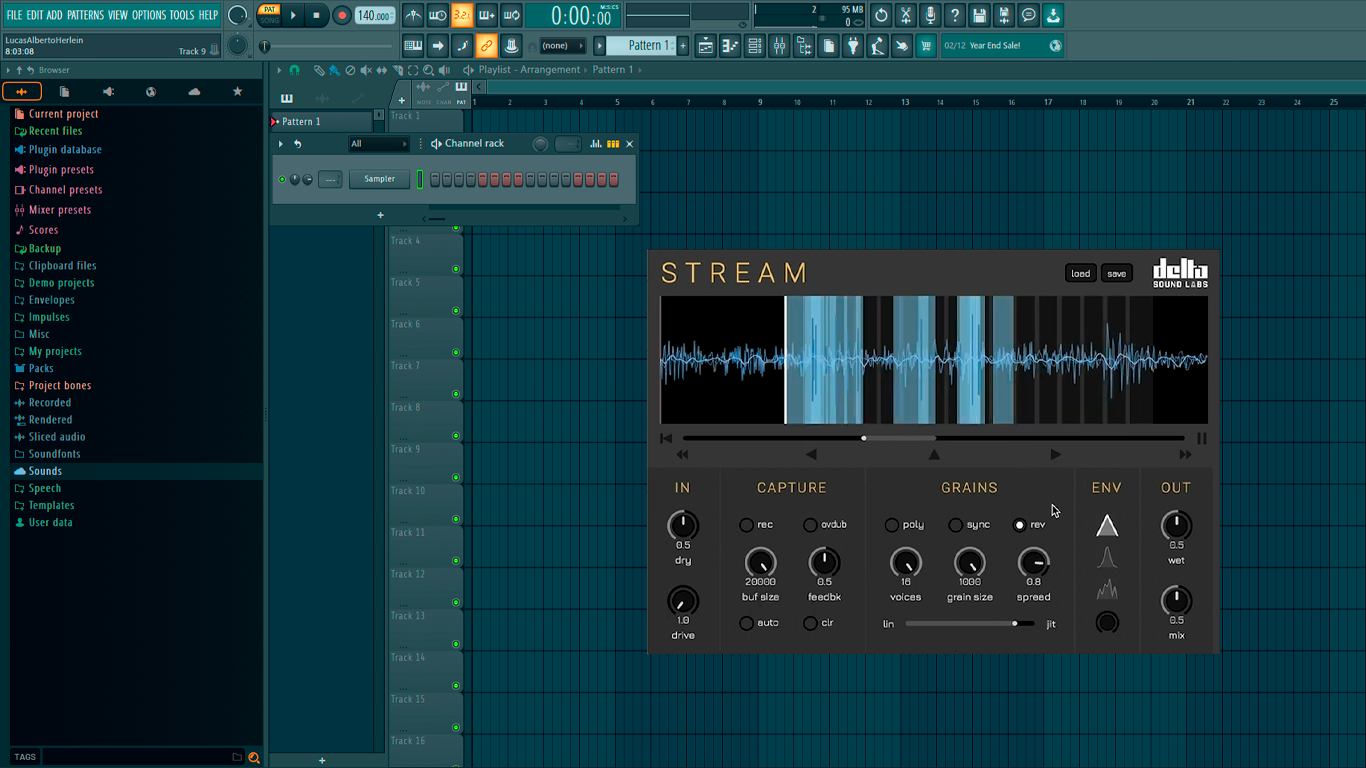Select the zoom magnifier tool in playlist
1366x768 pixels.
click(428, 70)
